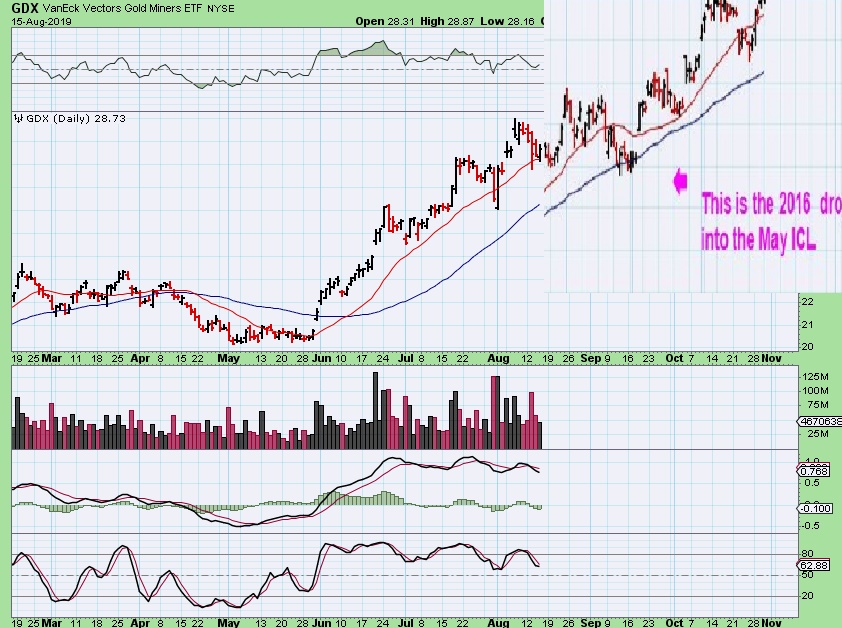Click Nov on the bottom indicator date axis
The width and height of the screenshot is (842, 628).
click(x=771, y=623)
